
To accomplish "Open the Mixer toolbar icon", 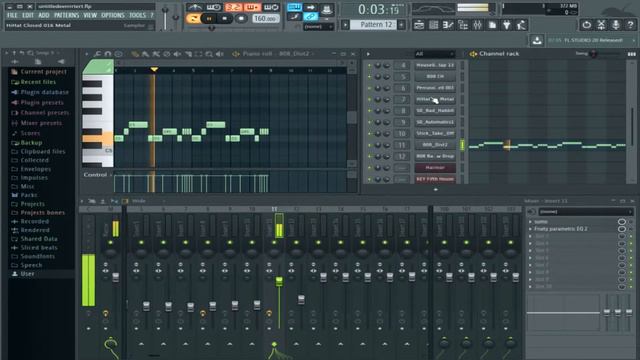I will click(477, 25).
